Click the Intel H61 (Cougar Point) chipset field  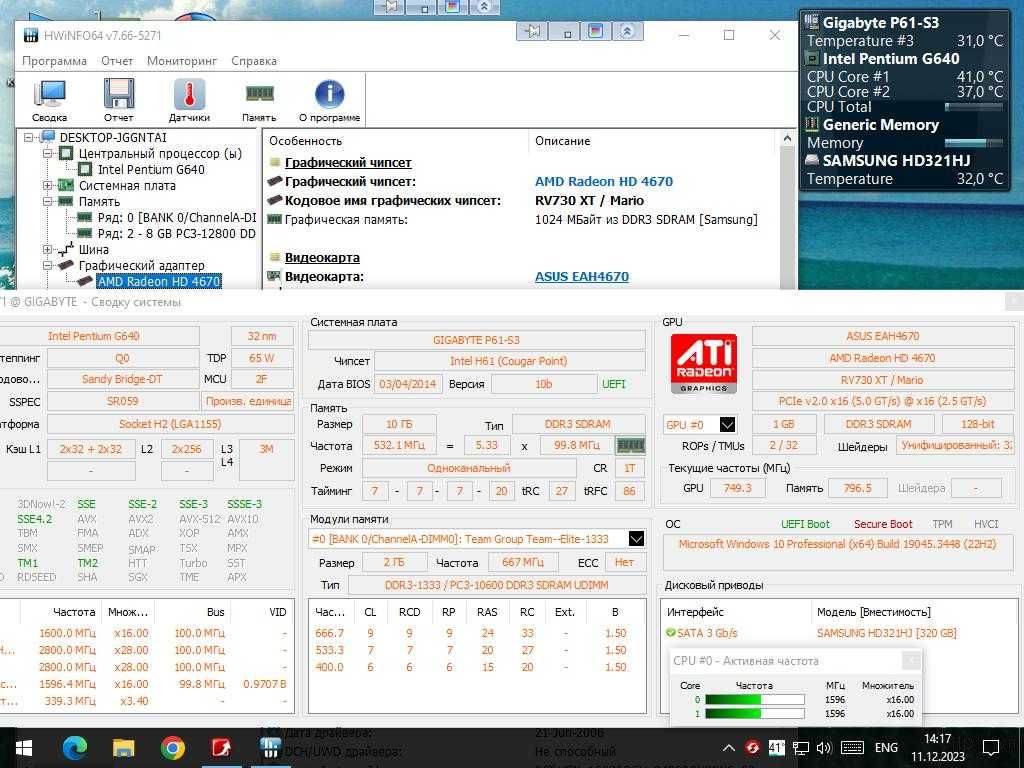tap(509, 361)
